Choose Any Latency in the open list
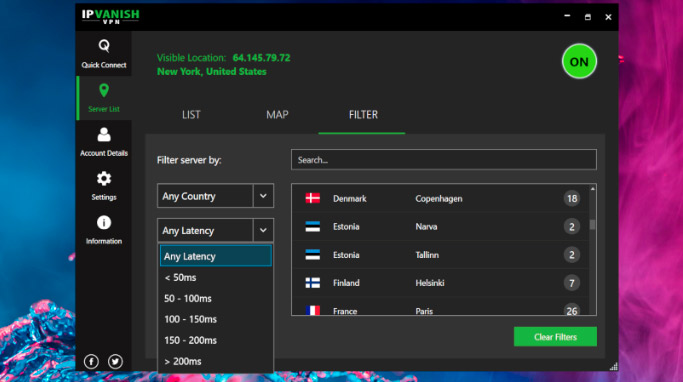 point(216,256)
